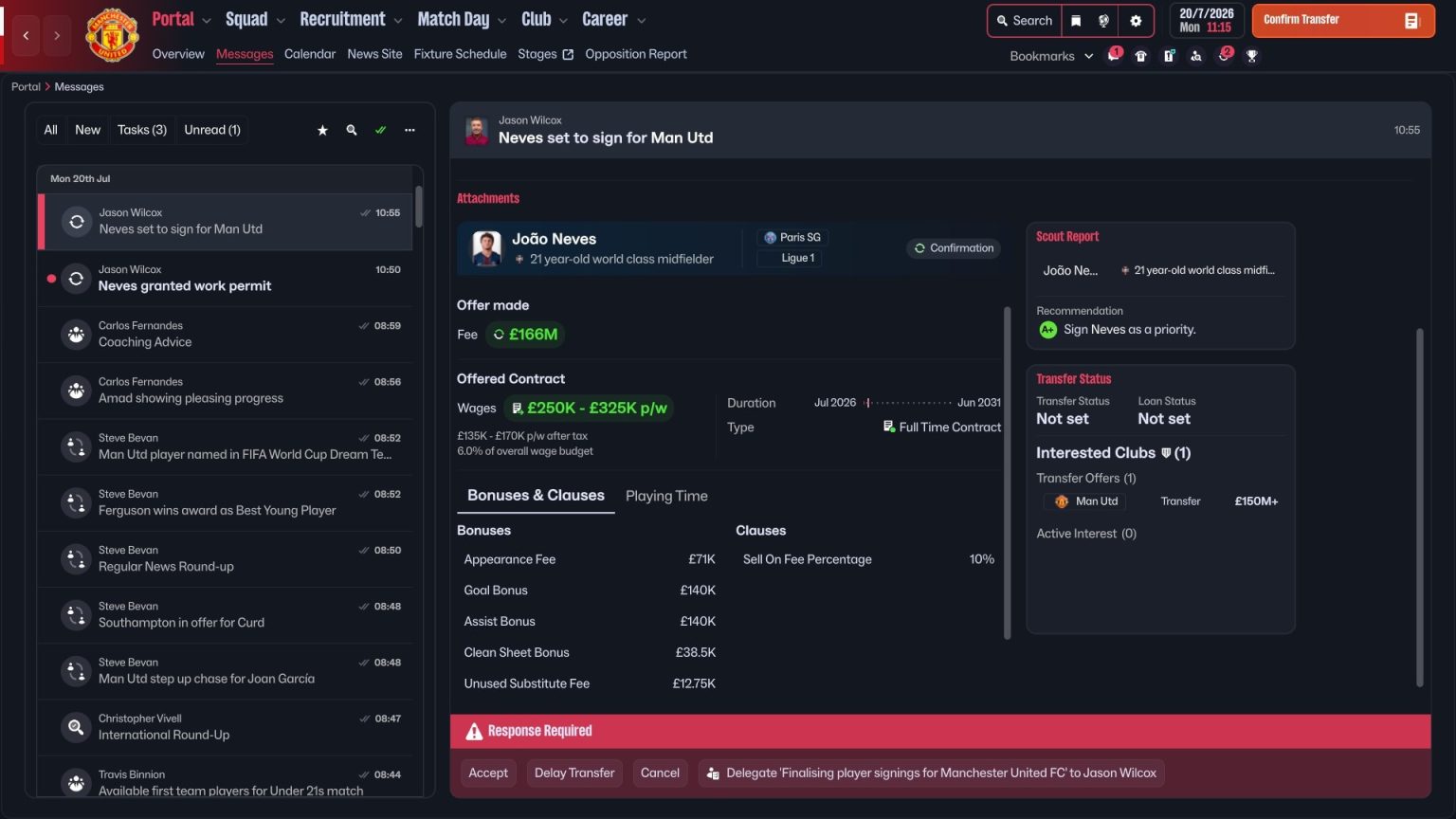Click the globe icon in top toolbar
The image size is (1456, 819).
coord(1103,21)
